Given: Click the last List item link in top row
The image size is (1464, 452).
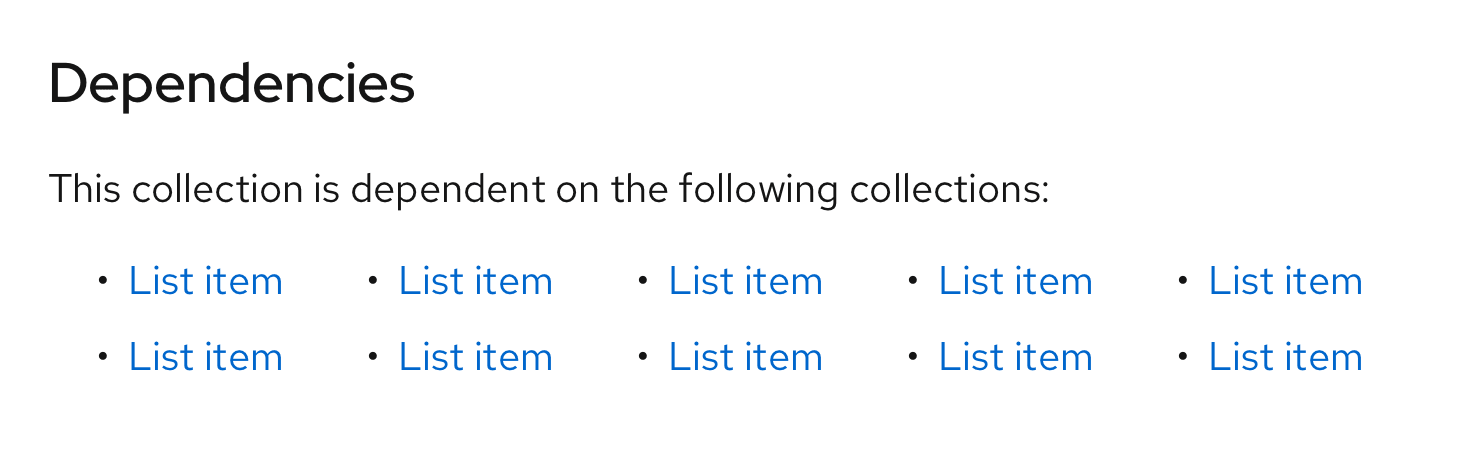Looking at the screenshot, I should [1285, 281].
